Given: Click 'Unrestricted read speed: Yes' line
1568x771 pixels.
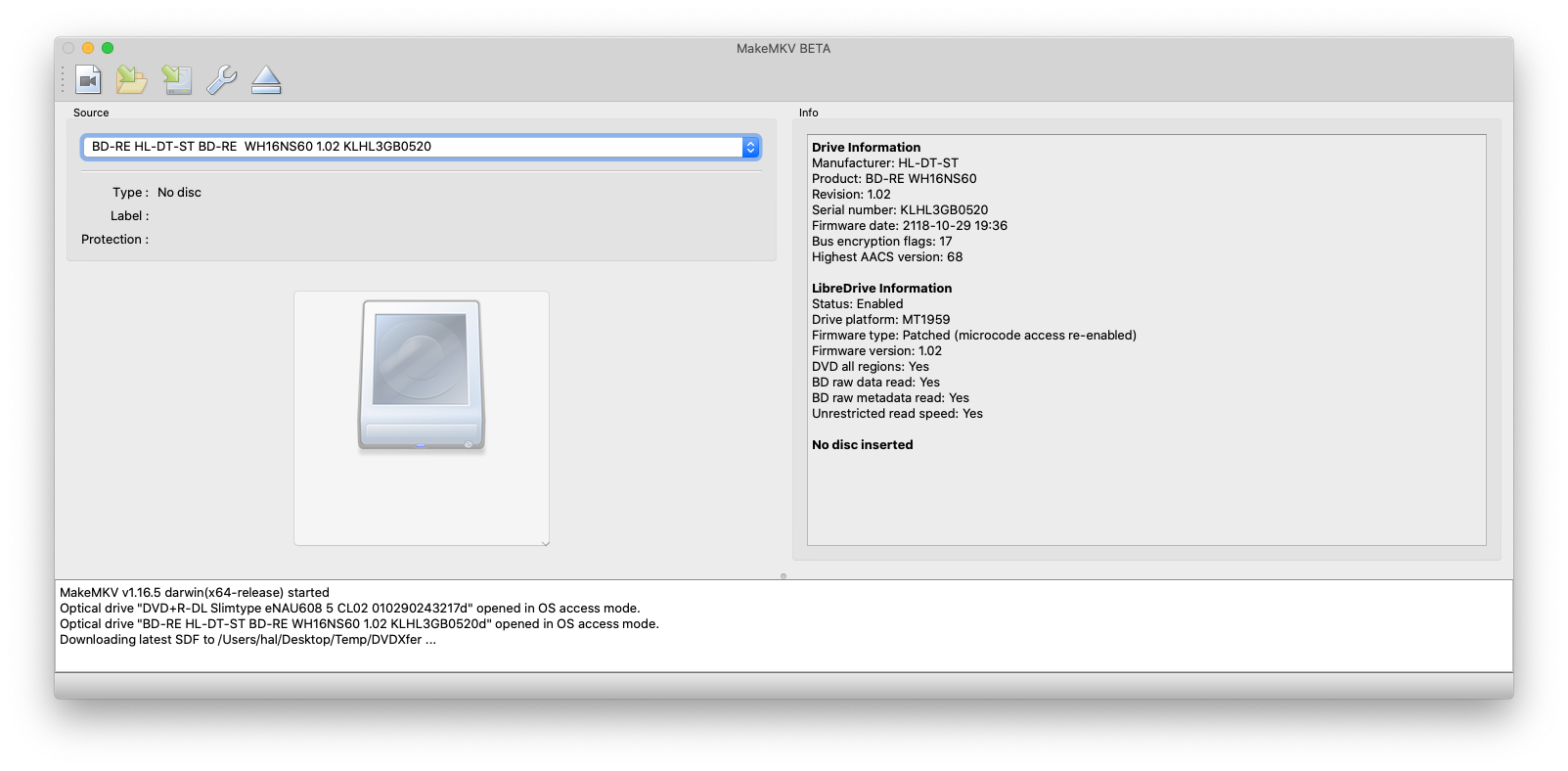Looking at the screenshot, I should coord(897,414).
